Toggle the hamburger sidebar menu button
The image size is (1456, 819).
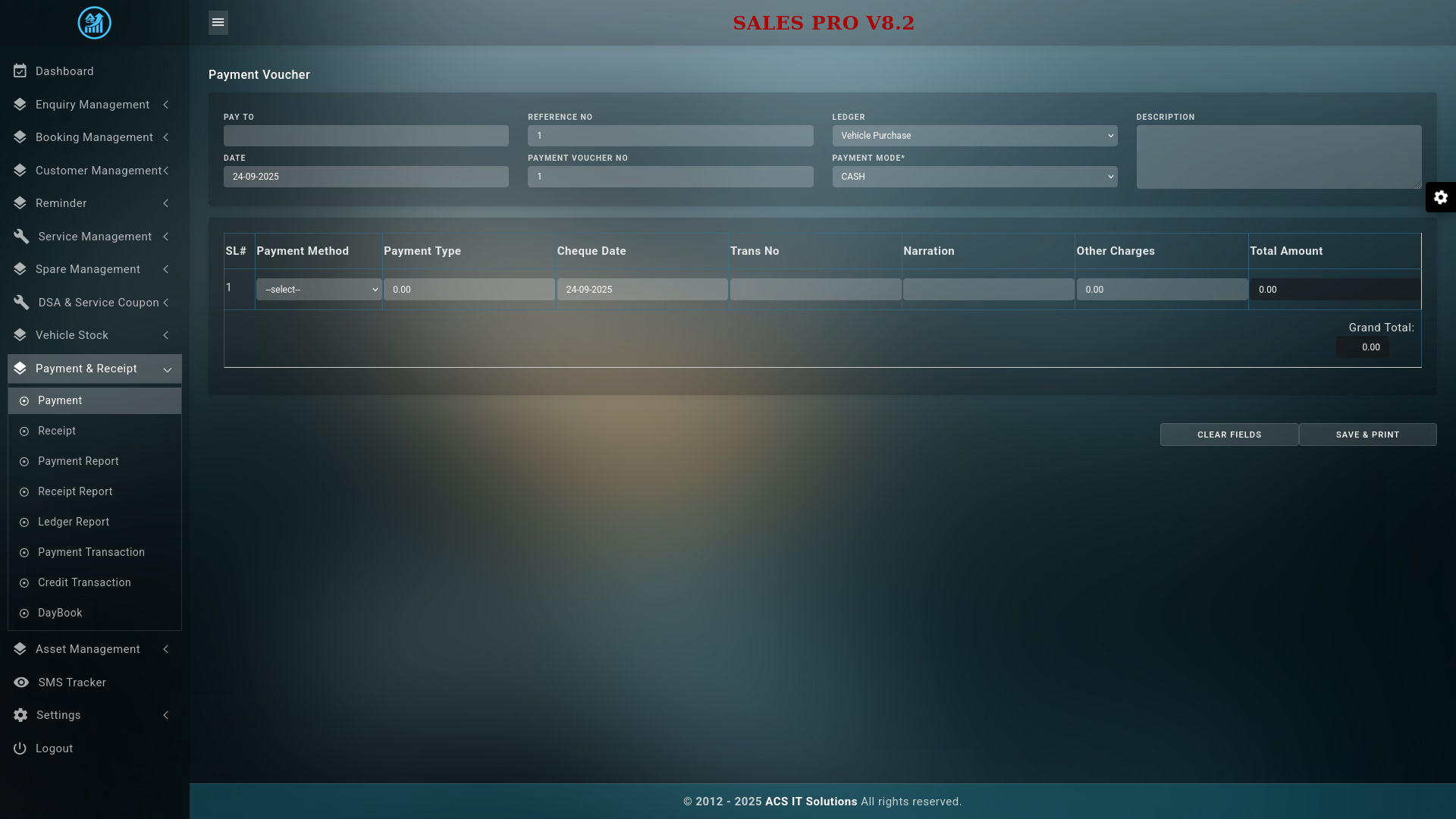[218, 23]
